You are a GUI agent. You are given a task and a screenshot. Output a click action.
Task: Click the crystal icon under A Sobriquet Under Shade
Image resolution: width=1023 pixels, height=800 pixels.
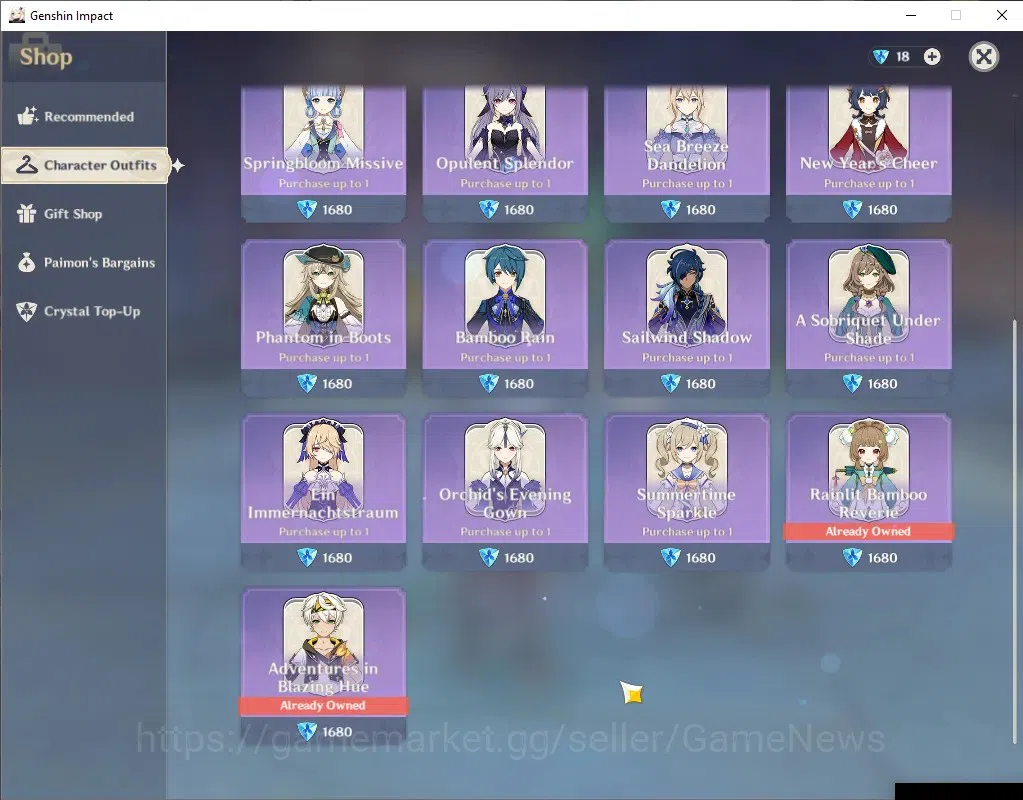(x=852, y=383)
